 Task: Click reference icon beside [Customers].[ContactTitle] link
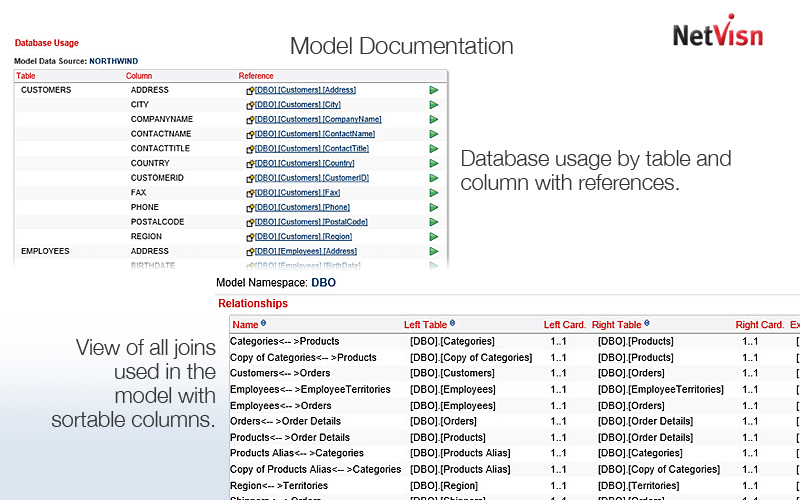click(250, 149)
